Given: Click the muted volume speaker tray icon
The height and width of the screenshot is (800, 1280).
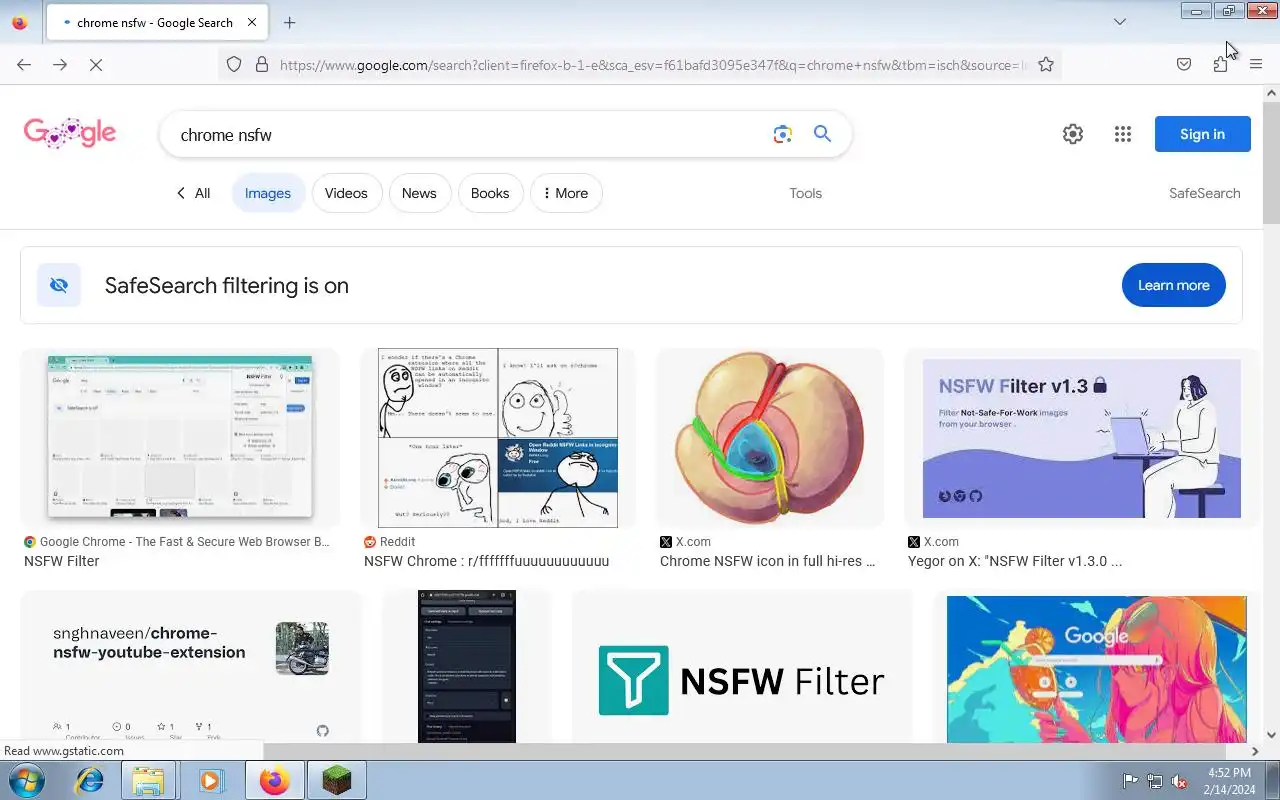Looking at the screenshot, I should (1180, 781).
